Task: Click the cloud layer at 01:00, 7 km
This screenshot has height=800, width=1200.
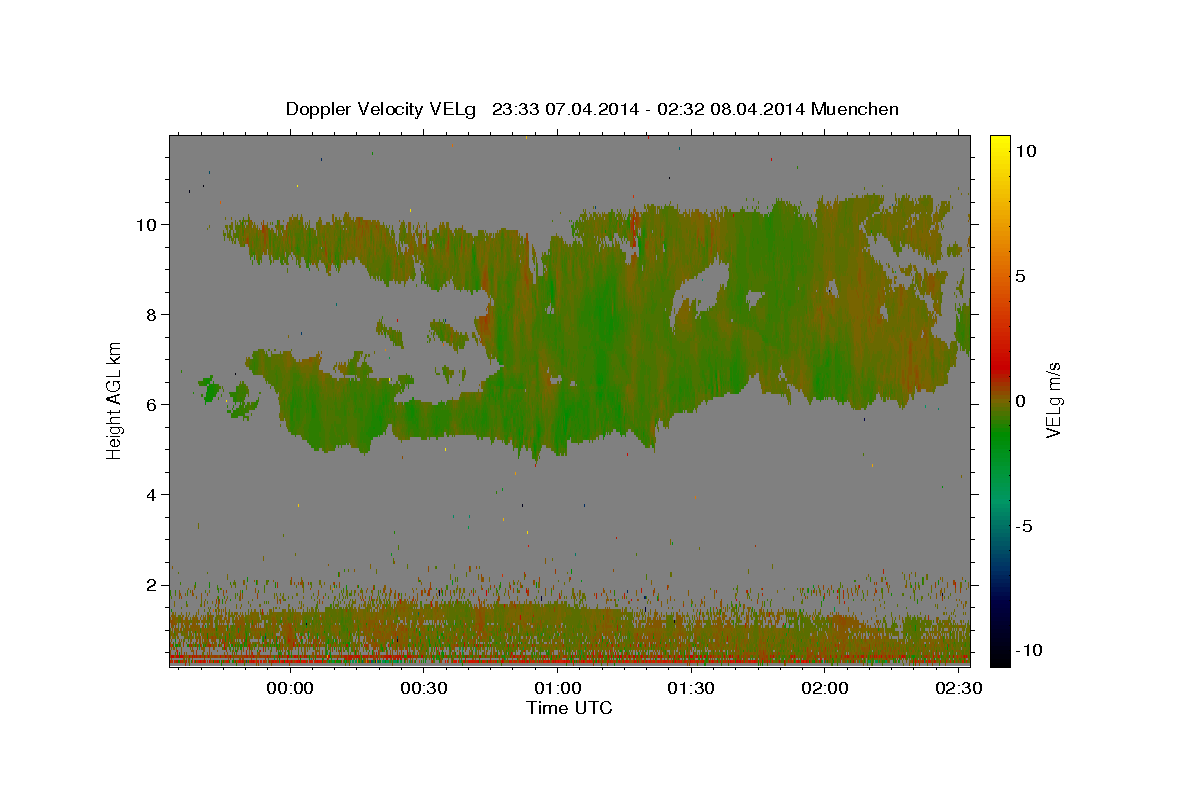Action: point(558,360)
